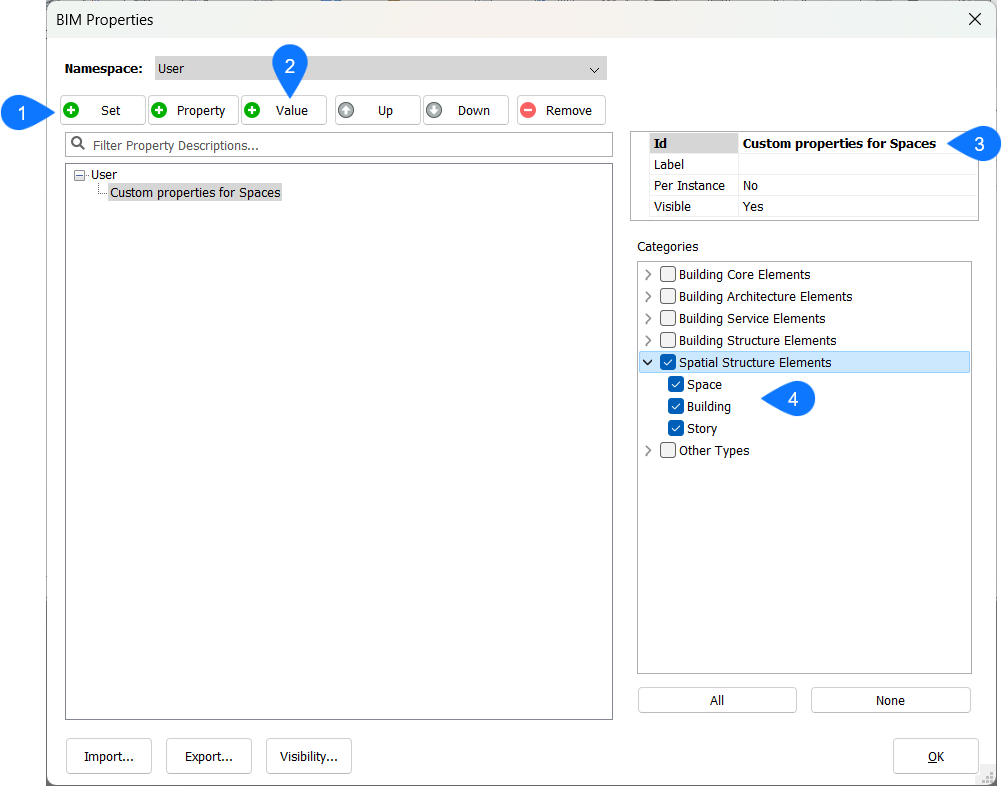Click the search magnifier icon

[78, 144]
